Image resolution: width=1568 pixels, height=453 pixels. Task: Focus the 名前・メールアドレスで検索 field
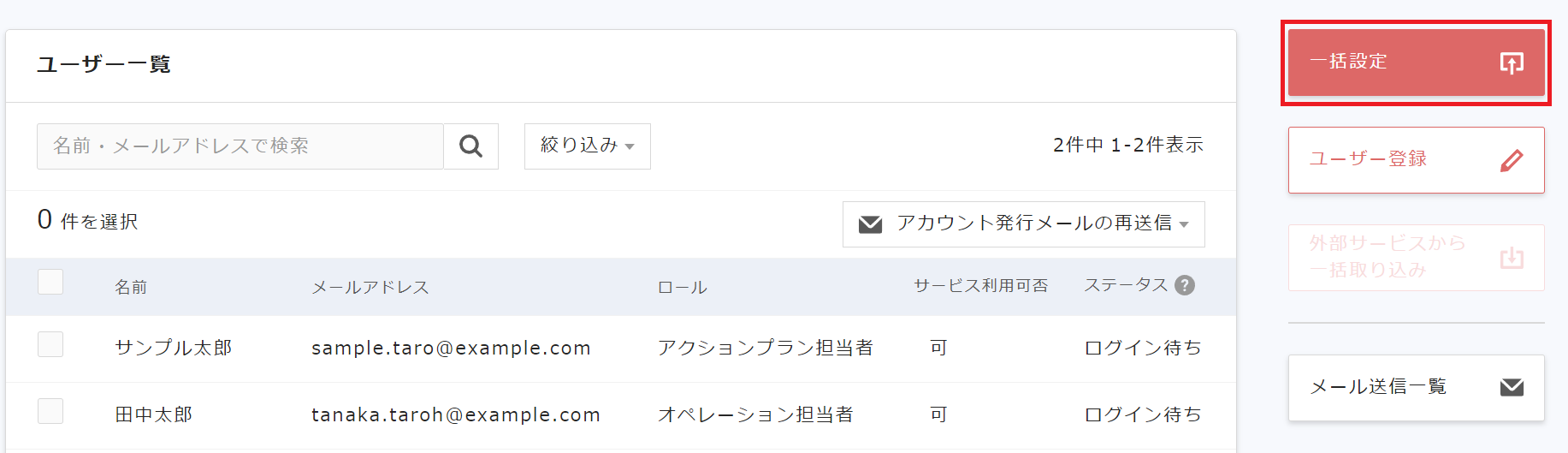point(240,146)
